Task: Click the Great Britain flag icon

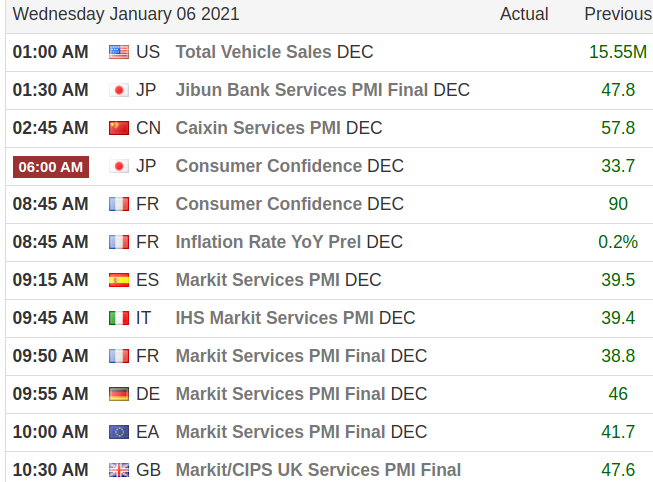Action: tap(119, 470)
